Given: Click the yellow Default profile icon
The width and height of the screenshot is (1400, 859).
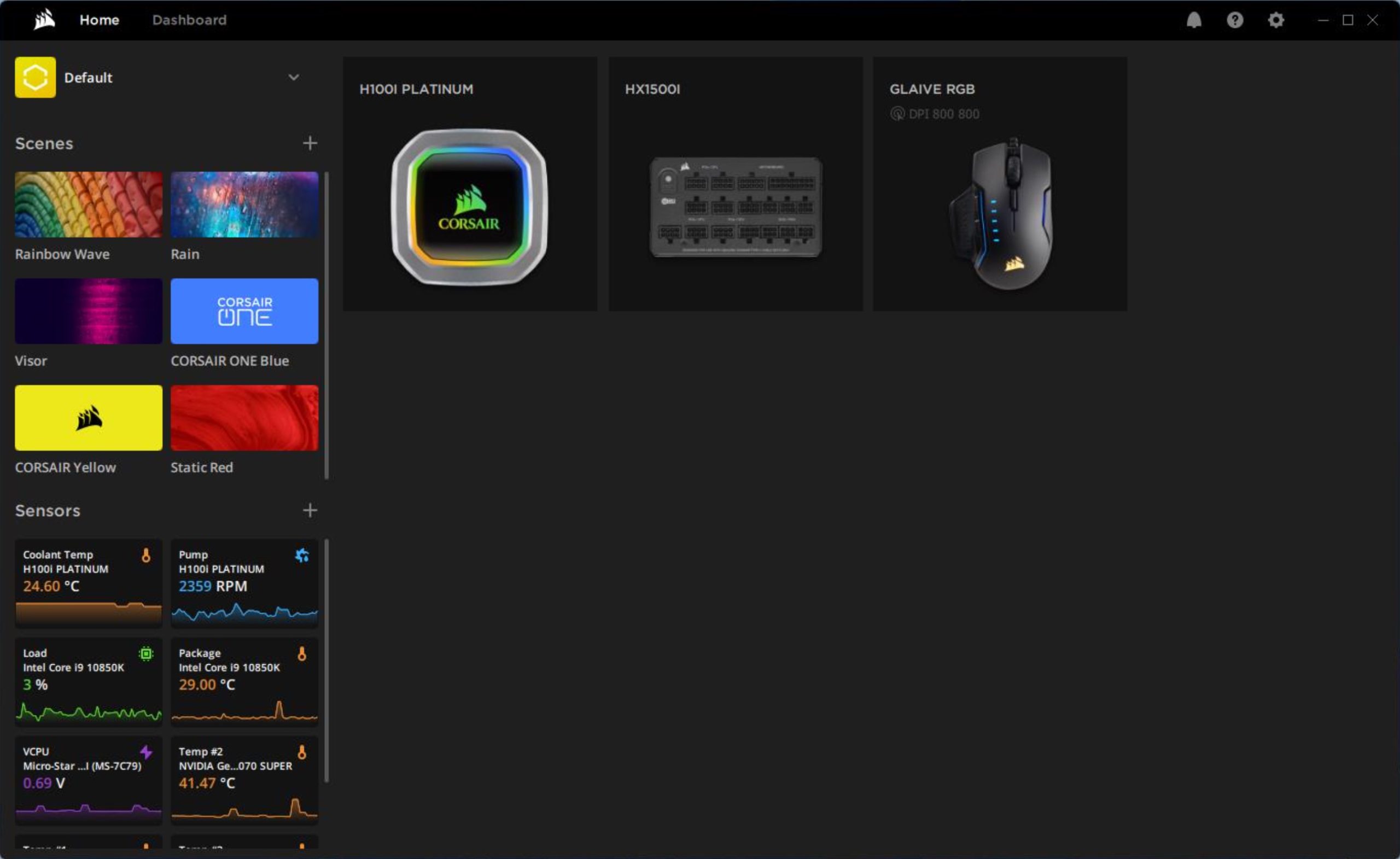Looking at the screenshot, I should coord(35,77).
